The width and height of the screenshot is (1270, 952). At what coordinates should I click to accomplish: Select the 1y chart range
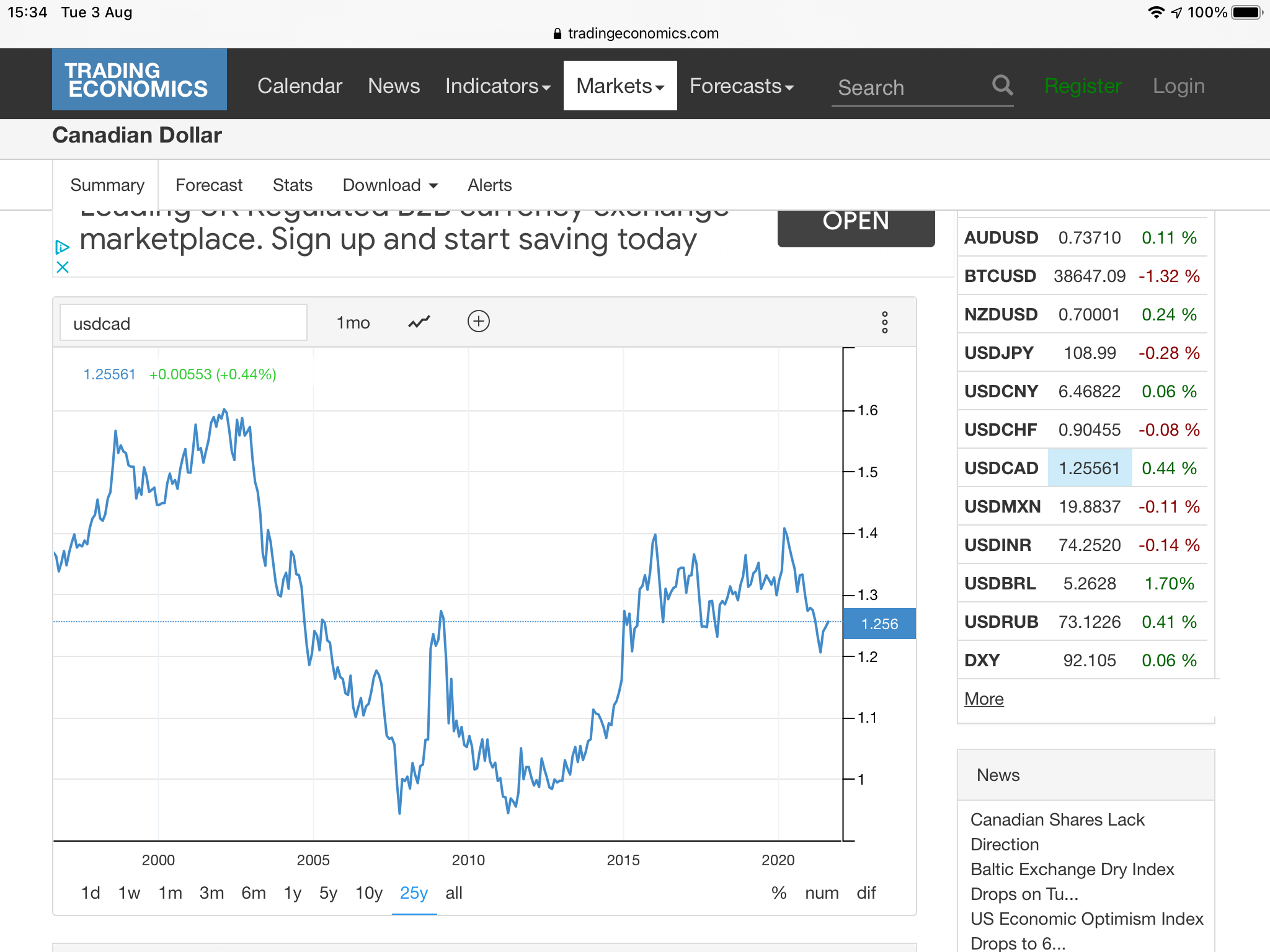click(x=293, y=892)
